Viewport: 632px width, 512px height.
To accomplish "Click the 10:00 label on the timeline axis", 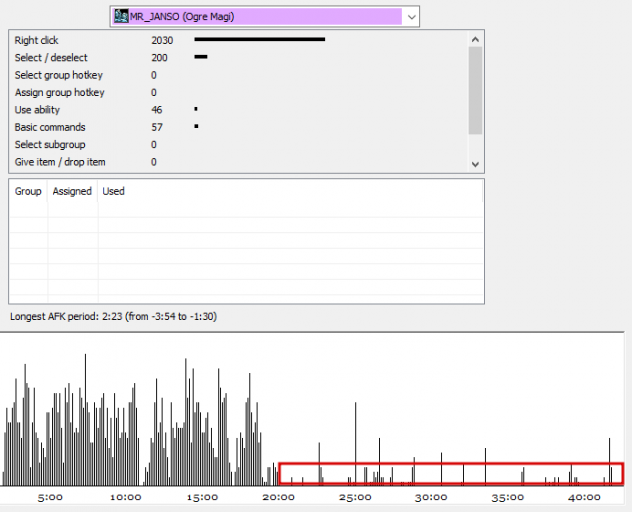I will pyautogui.click(x=126, y=497).
